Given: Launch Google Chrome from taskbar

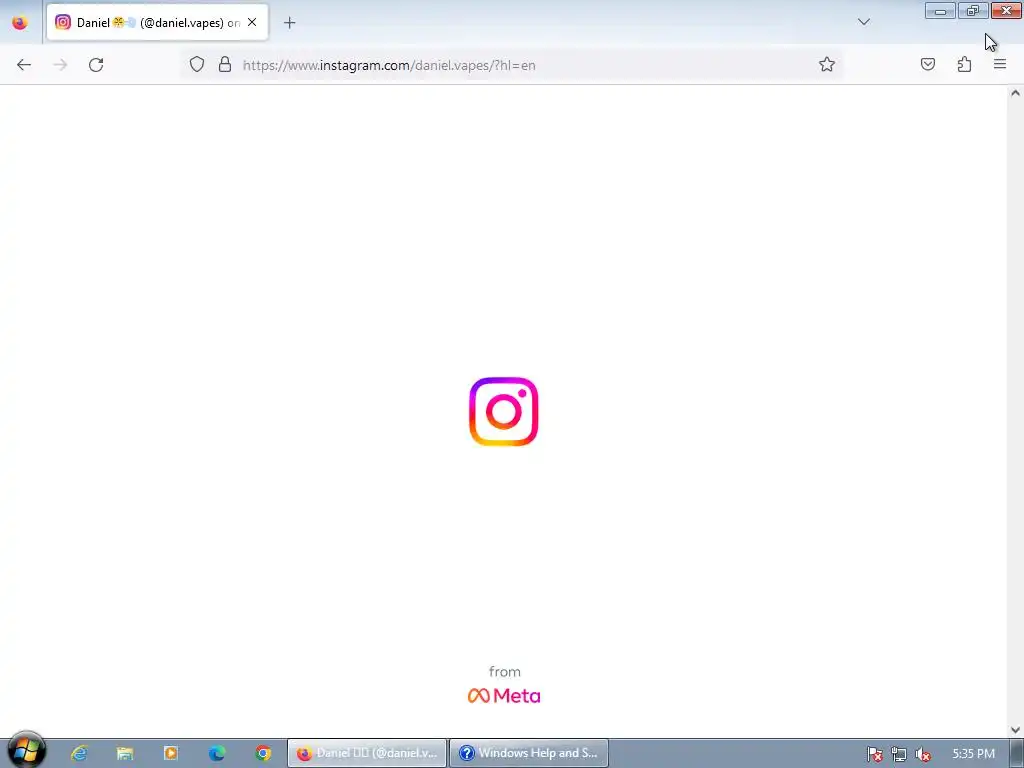Looking at the screenshot, I should (x=263, y=753).
